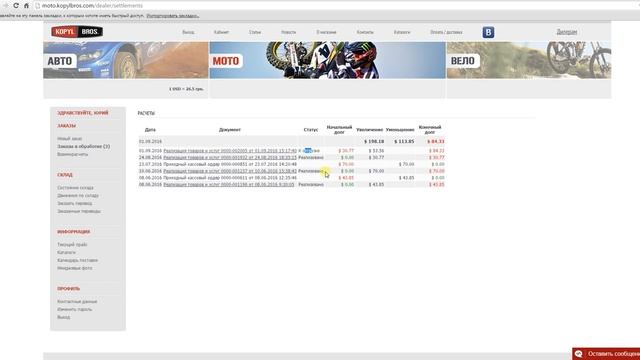Click the Дилерам link in header
This screenshot has height=360, width=640.
click(x=567, y=32)
